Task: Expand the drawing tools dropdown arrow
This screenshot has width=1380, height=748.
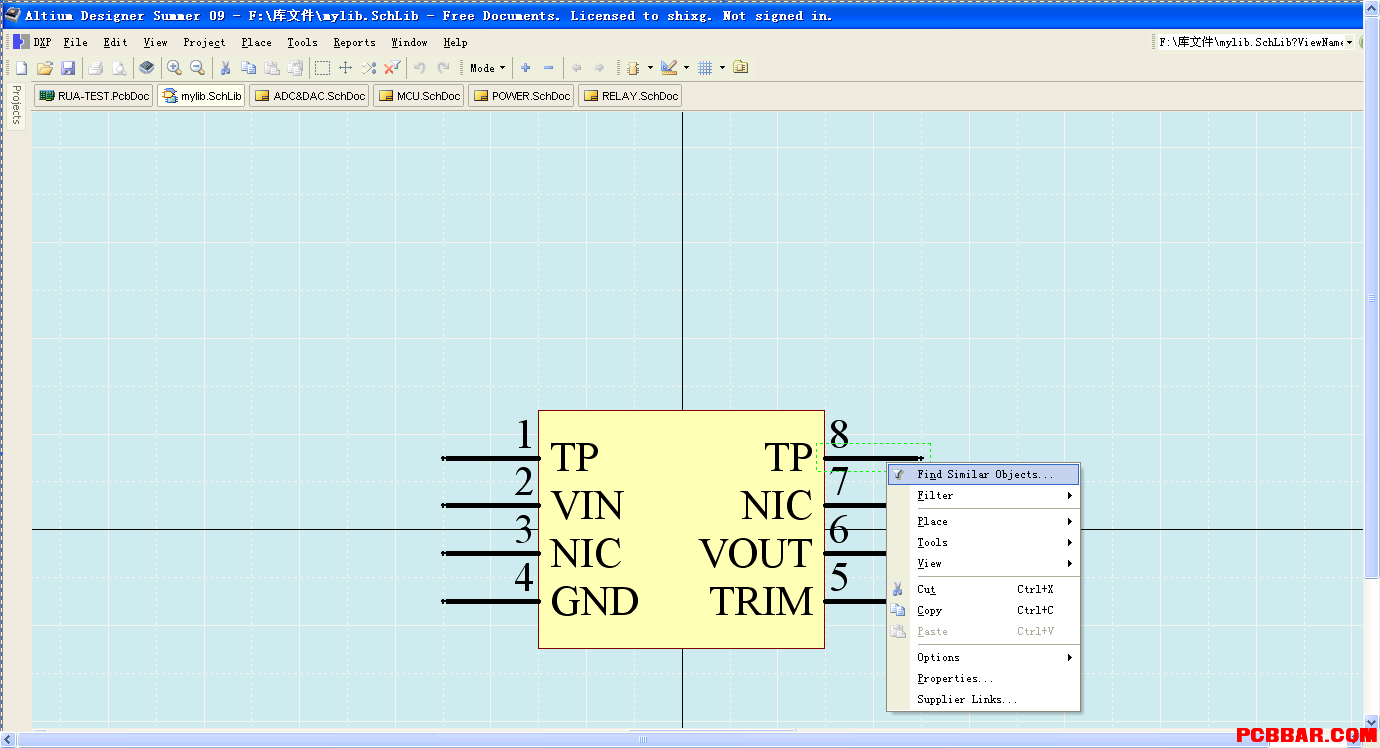Action: (x=686, y=68)
